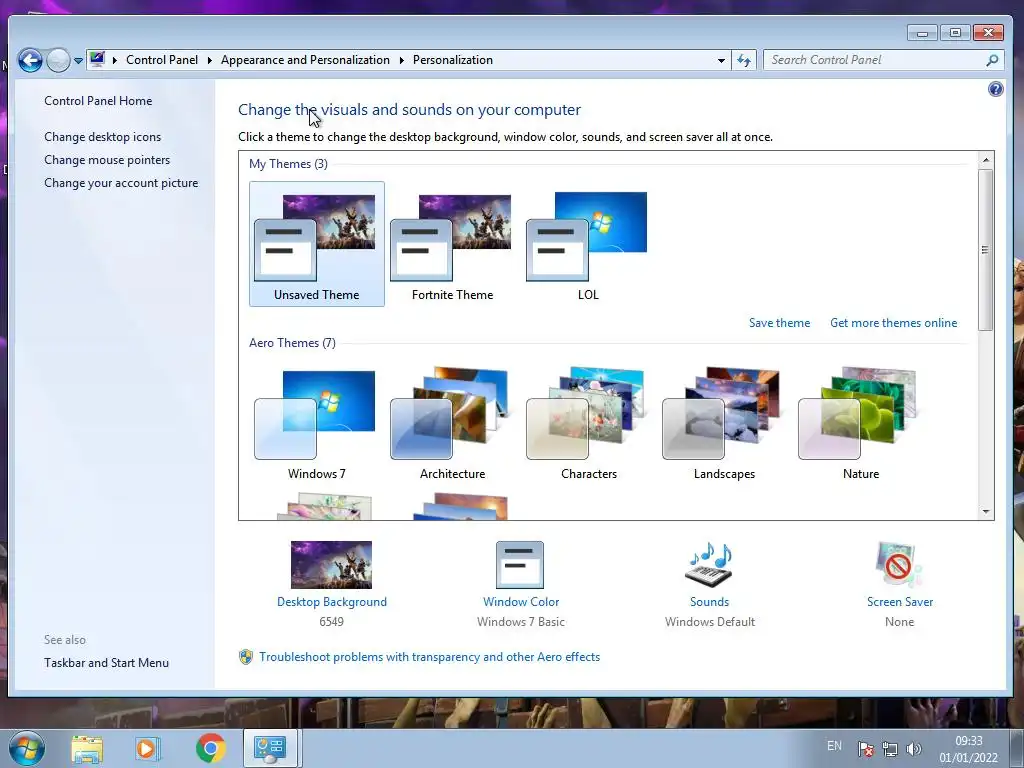
Task: Open the Sounds keyboard-and-notes icon
Action: [709, 565]
